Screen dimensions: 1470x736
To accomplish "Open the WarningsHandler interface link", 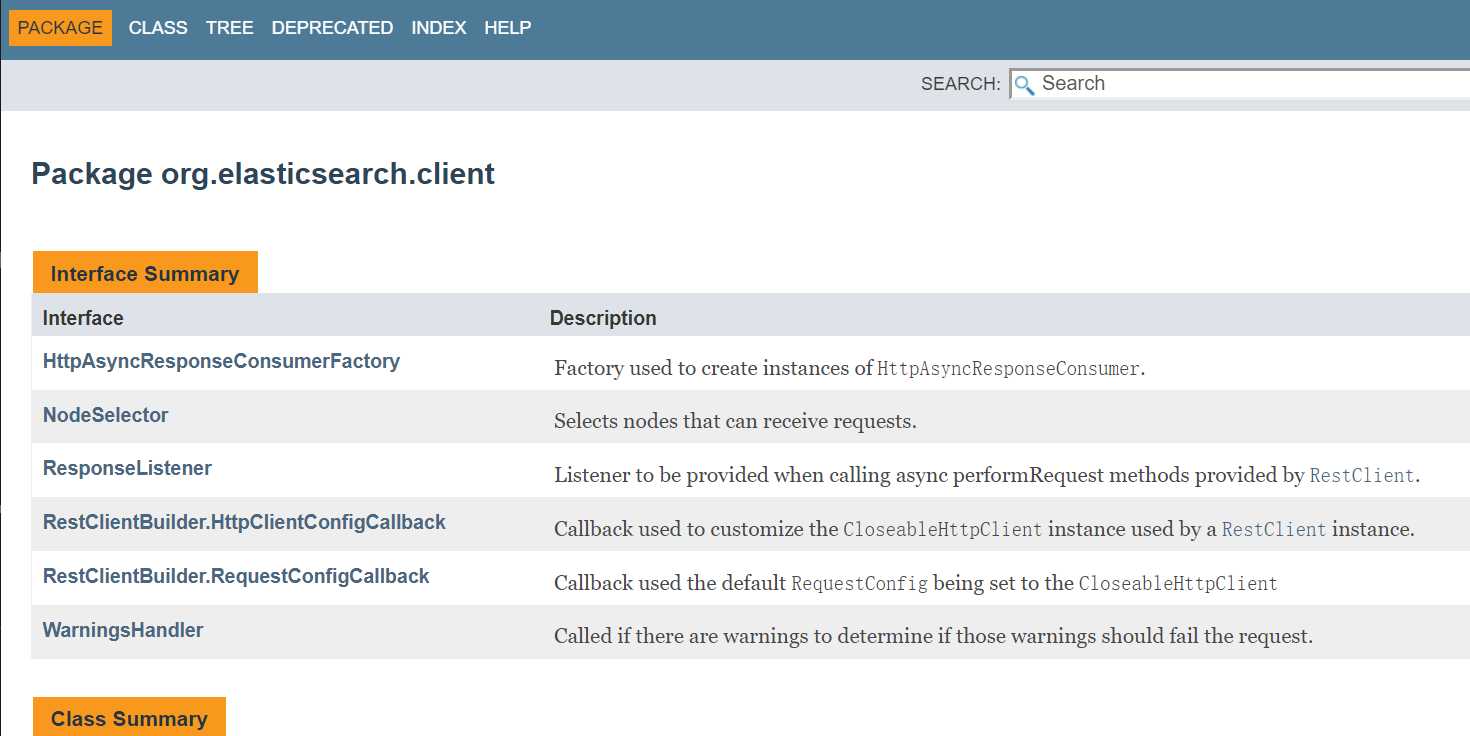I will coord(123,630).
